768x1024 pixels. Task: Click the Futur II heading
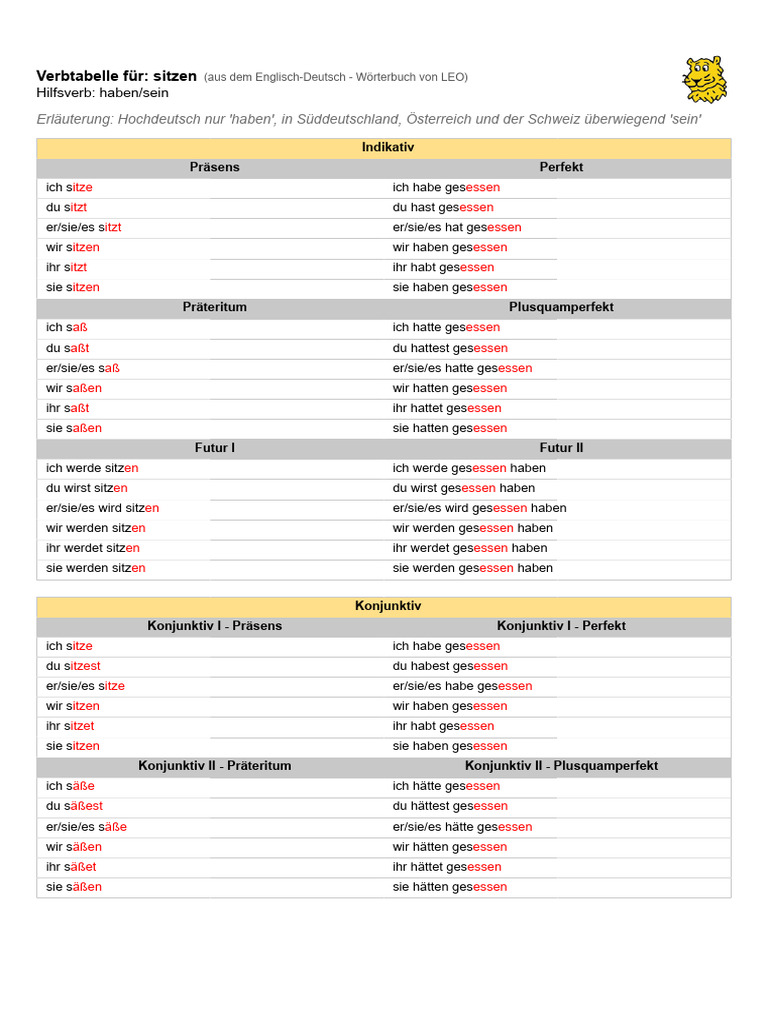561,448
